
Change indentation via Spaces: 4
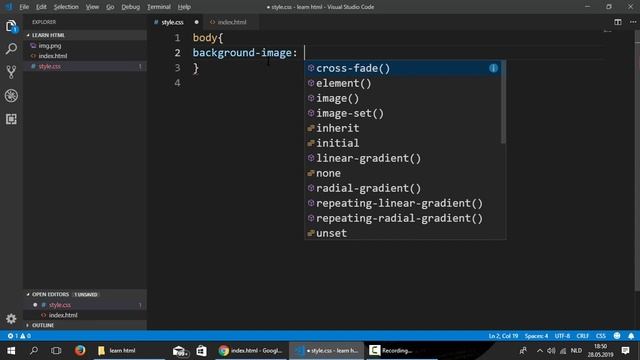point(536,336)
